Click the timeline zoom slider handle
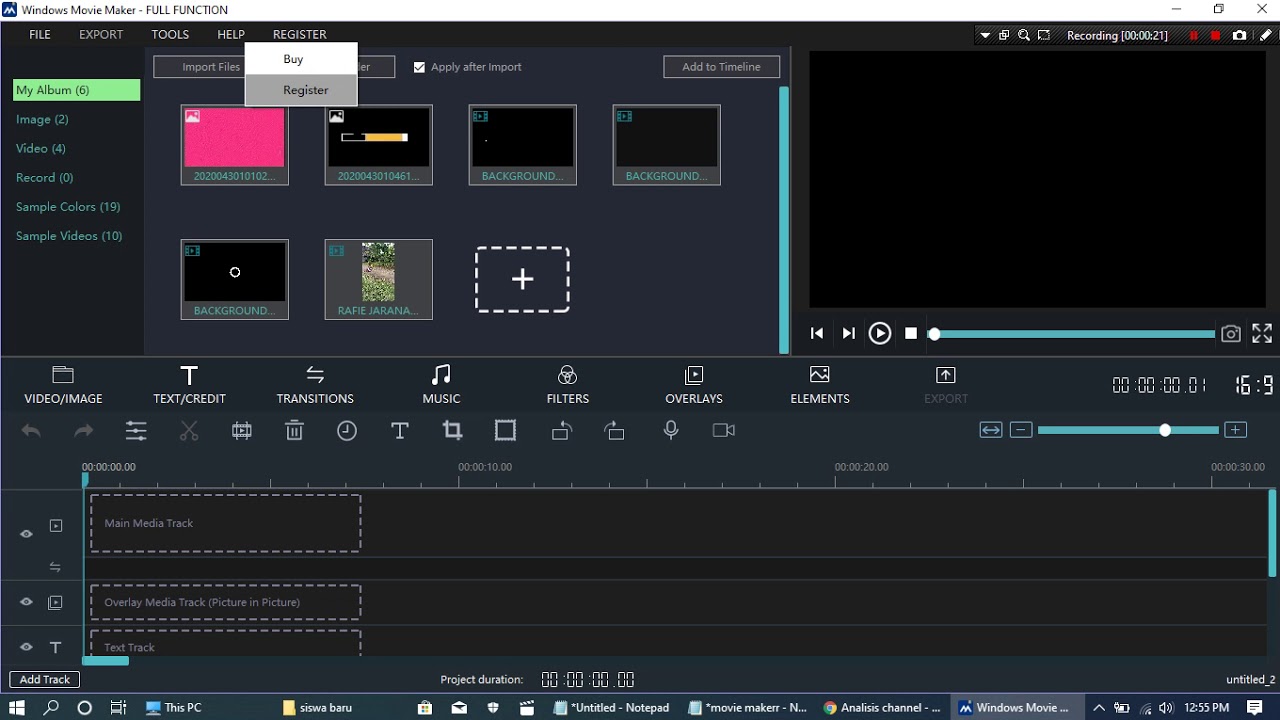This screenshot has height=720, width=1280. (x=1165, y=430)
